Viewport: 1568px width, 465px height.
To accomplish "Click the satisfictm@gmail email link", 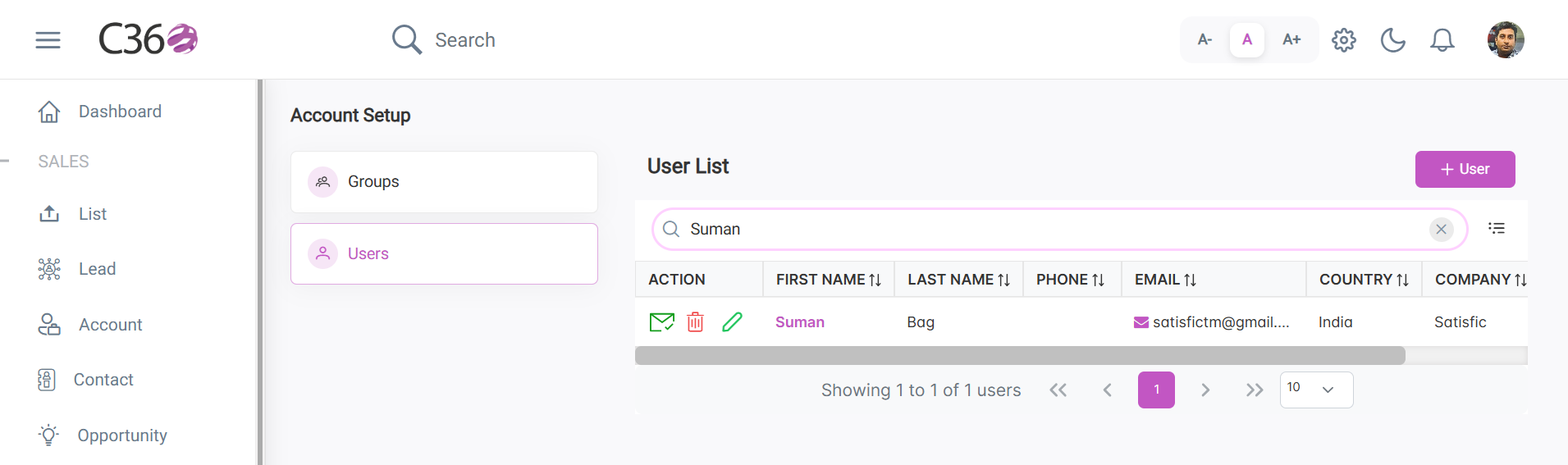I will click(x=1211, y=322).
